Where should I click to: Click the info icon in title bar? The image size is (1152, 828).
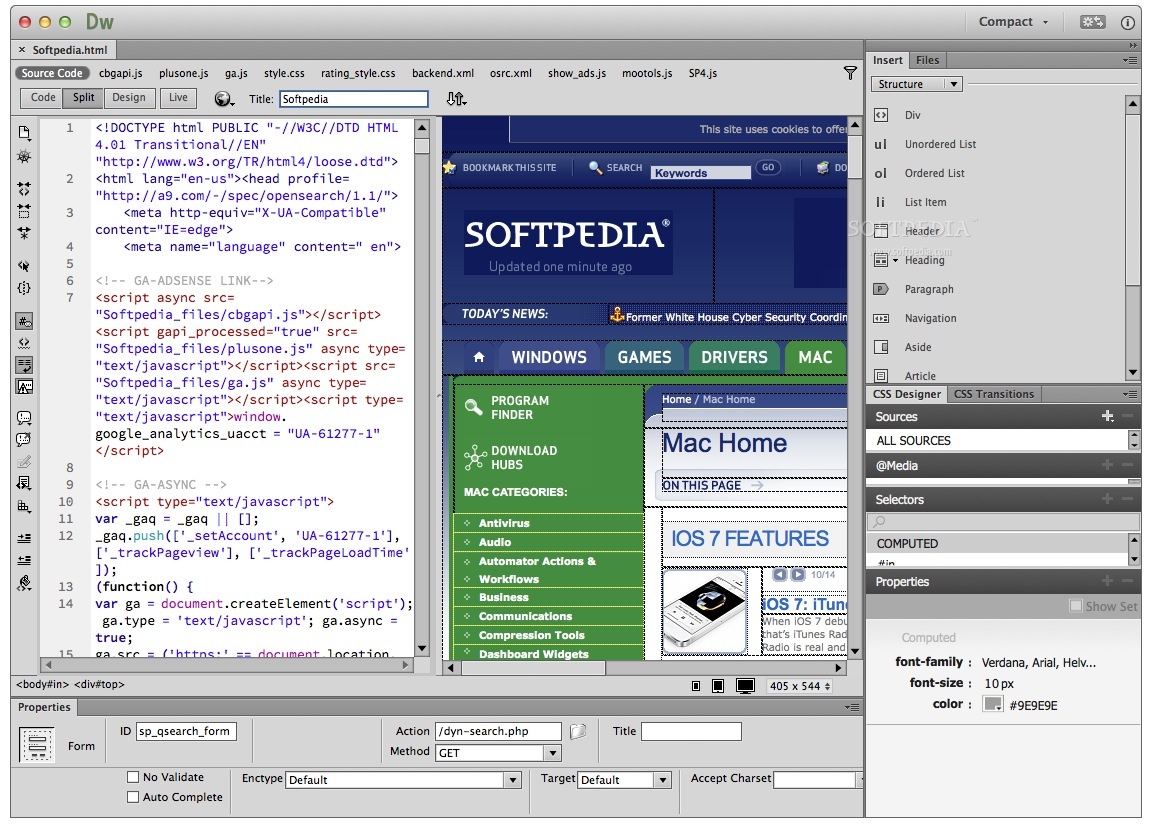tap(1128, 23)
